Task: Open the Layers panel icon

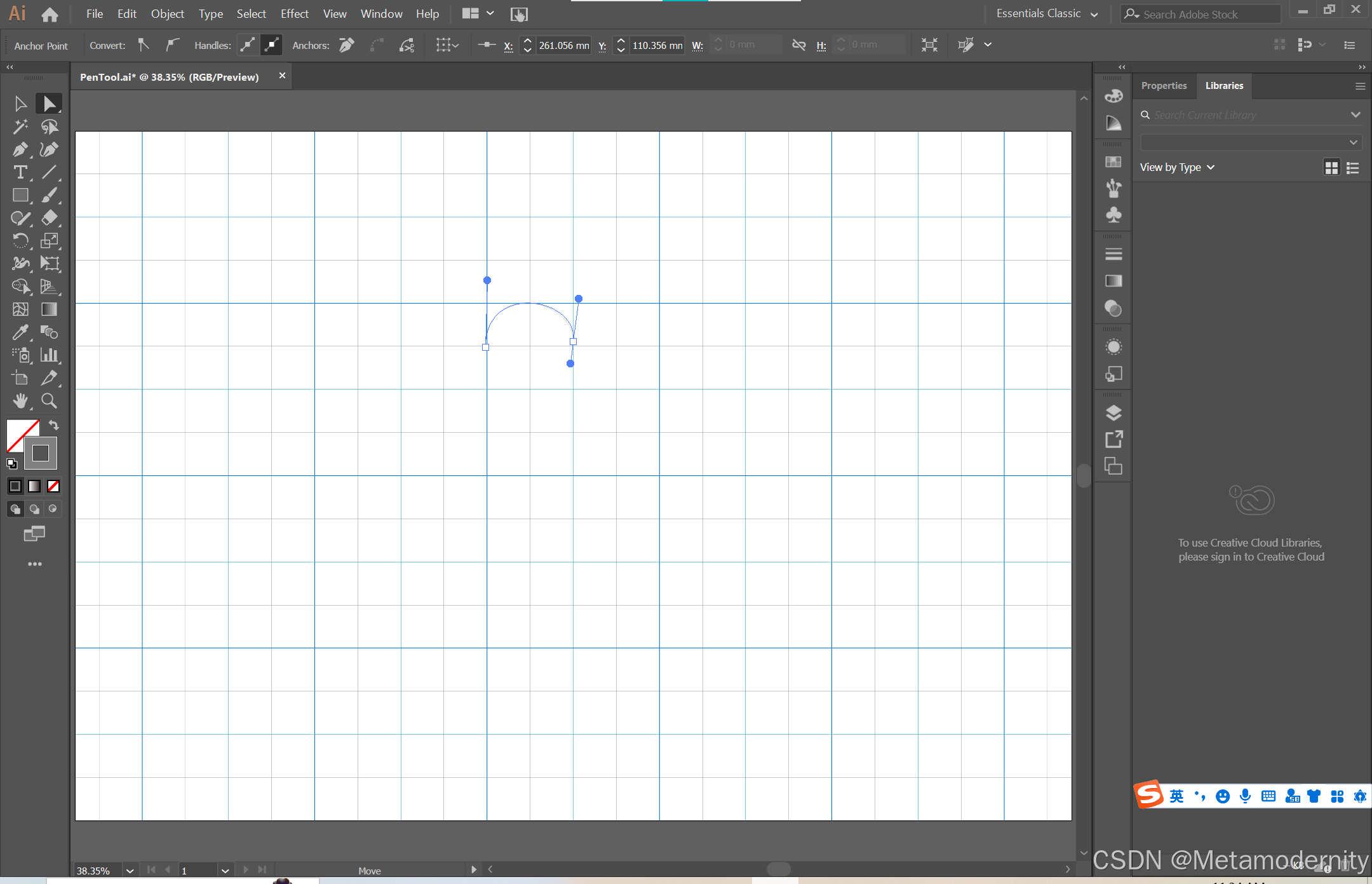Action: pos(1113,413)
